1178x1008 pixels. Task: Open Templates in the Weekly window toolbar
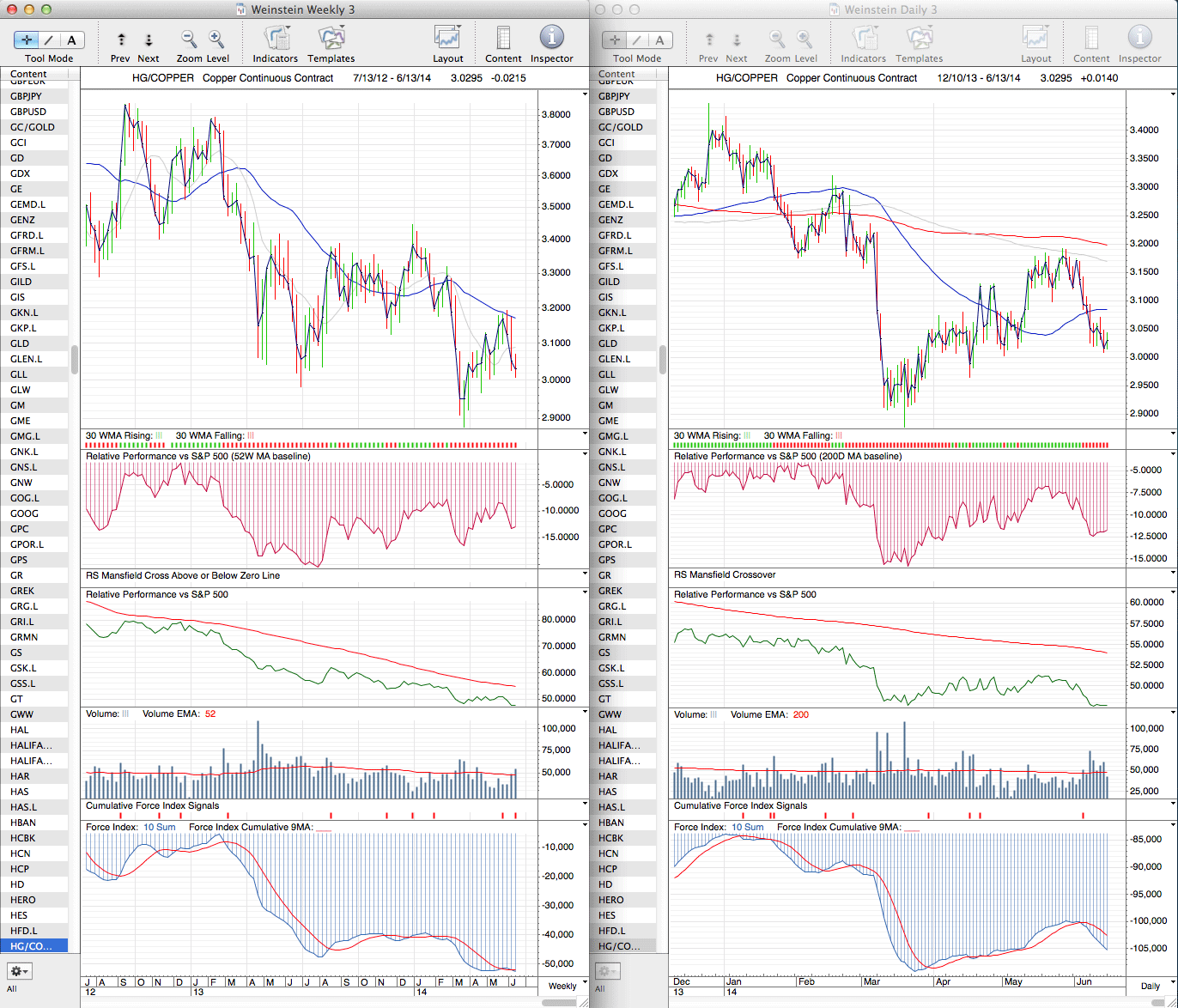tap(331, 39)
